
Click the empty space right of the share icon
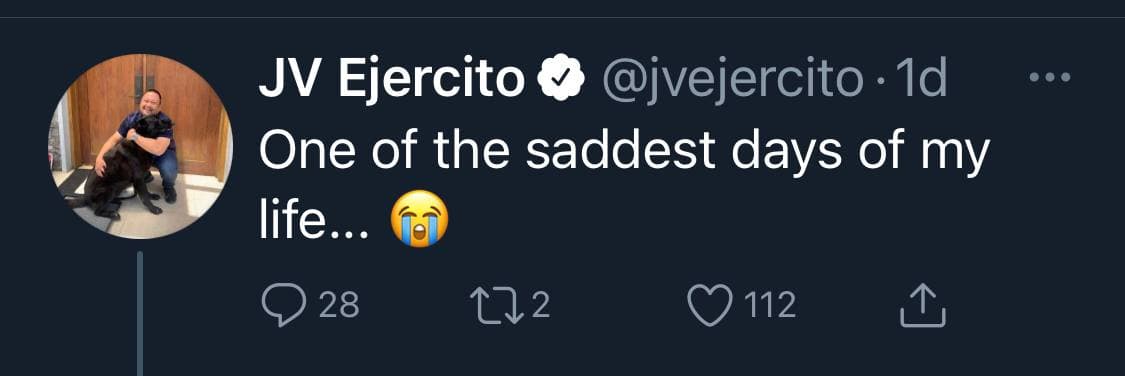click(1033, 305)
